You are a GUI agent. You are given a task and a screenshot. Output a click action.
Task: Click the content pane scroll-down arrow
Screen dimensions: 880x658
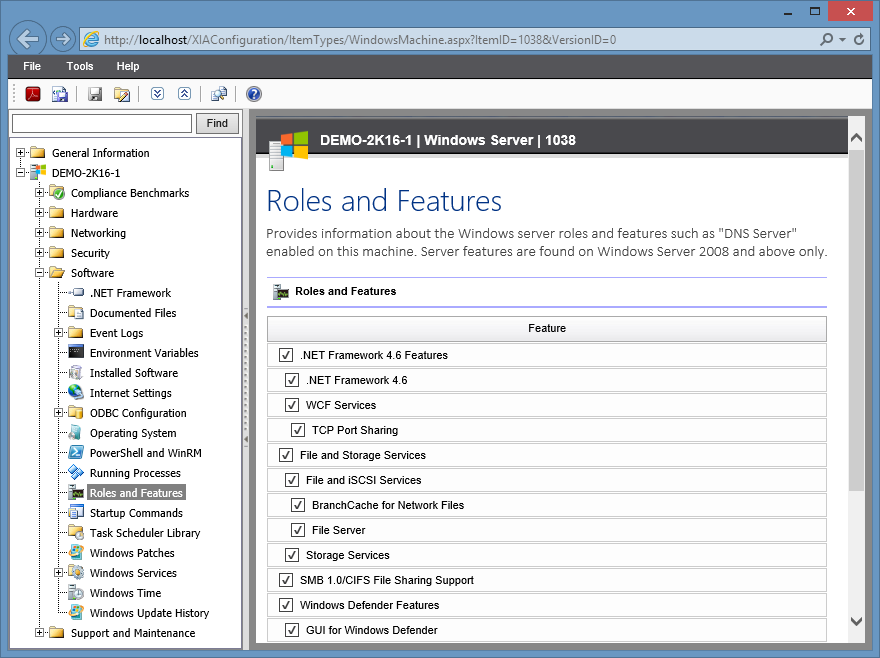click(856, 621)
